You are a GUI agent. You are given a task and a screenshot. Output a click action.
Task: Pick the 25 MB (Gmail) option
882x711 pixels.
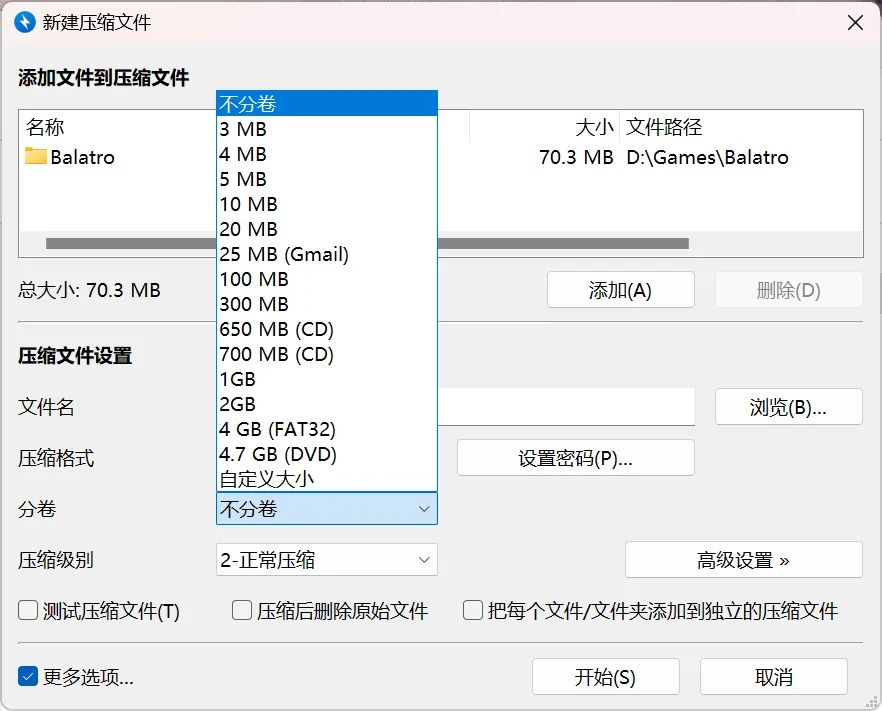(327, 254)
